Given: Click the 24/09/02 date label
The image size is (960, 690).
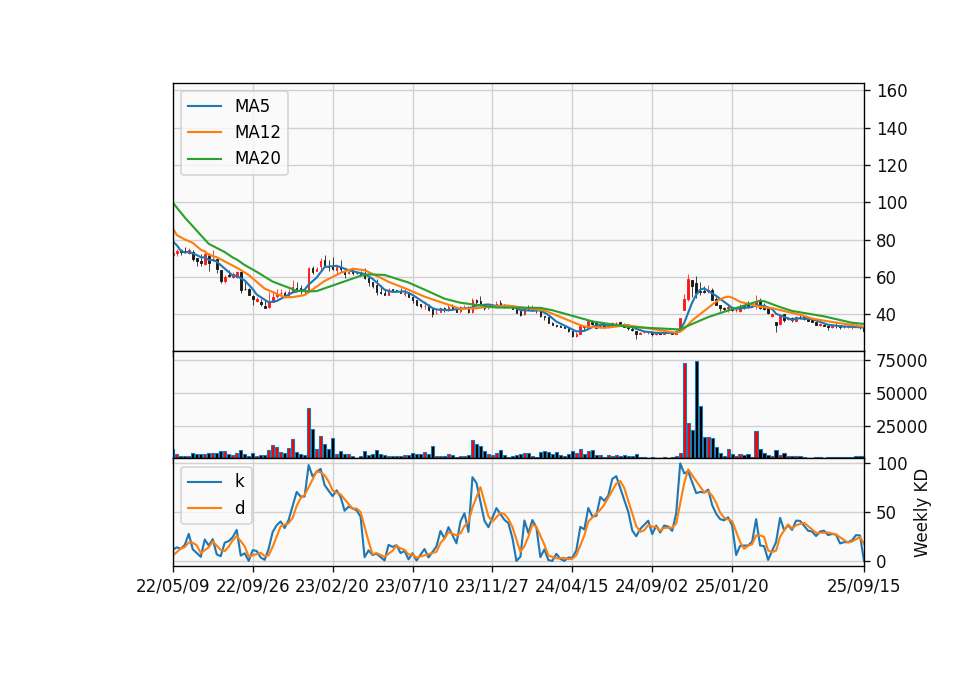Looking at the screenshot, I should point(651,586).
